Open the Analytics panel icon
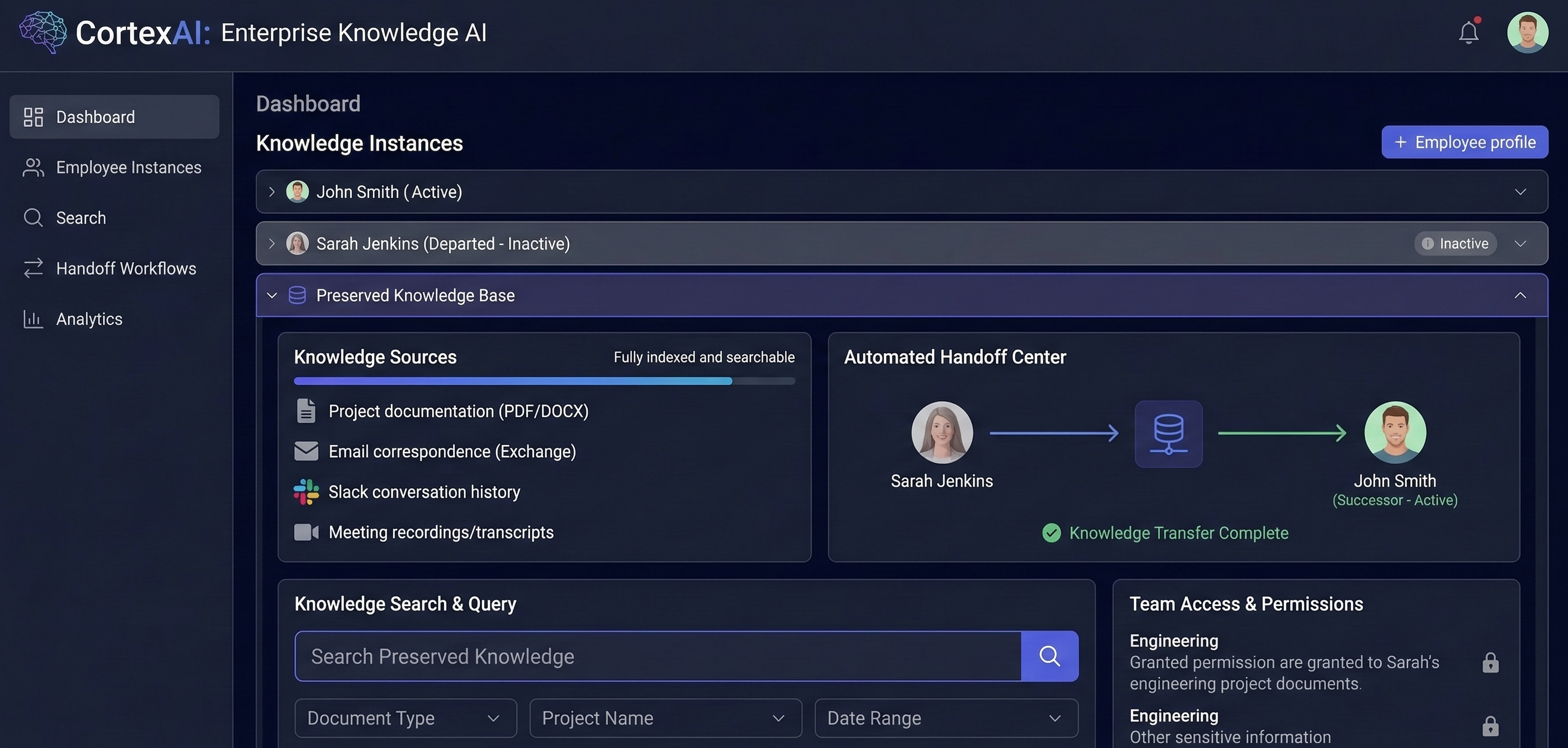 click(x=33, y=318)
